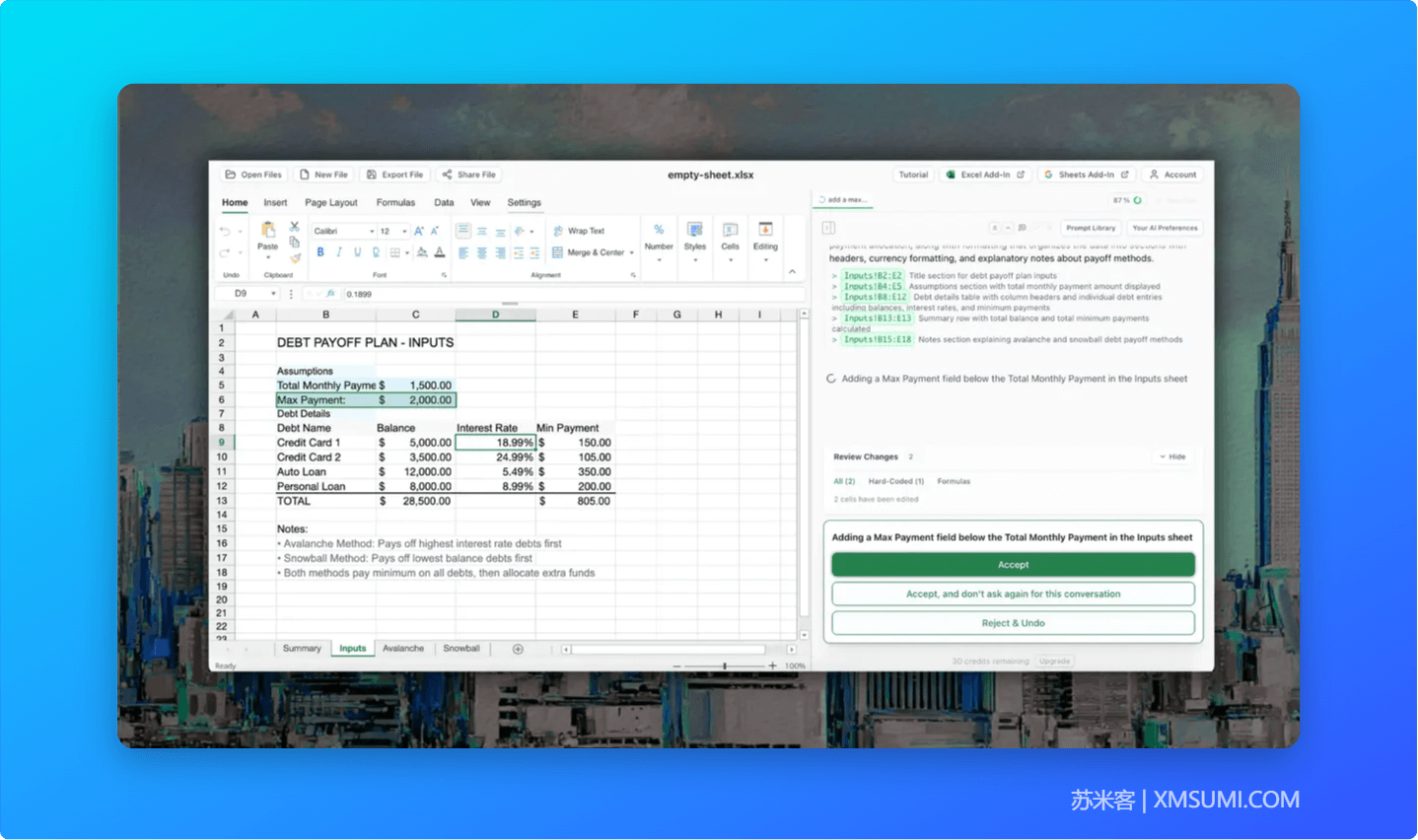
Task: Click the Bold formatting icon
Action: click(320, 252)
